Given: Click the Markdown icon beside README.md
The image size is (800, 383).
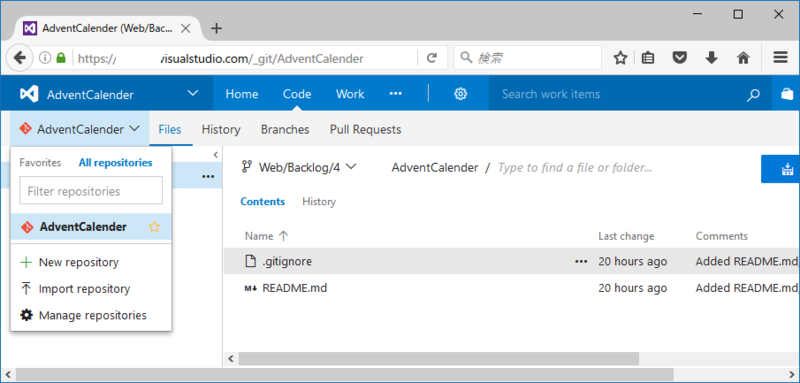Looking at the screenshot, I should (251, 289).
